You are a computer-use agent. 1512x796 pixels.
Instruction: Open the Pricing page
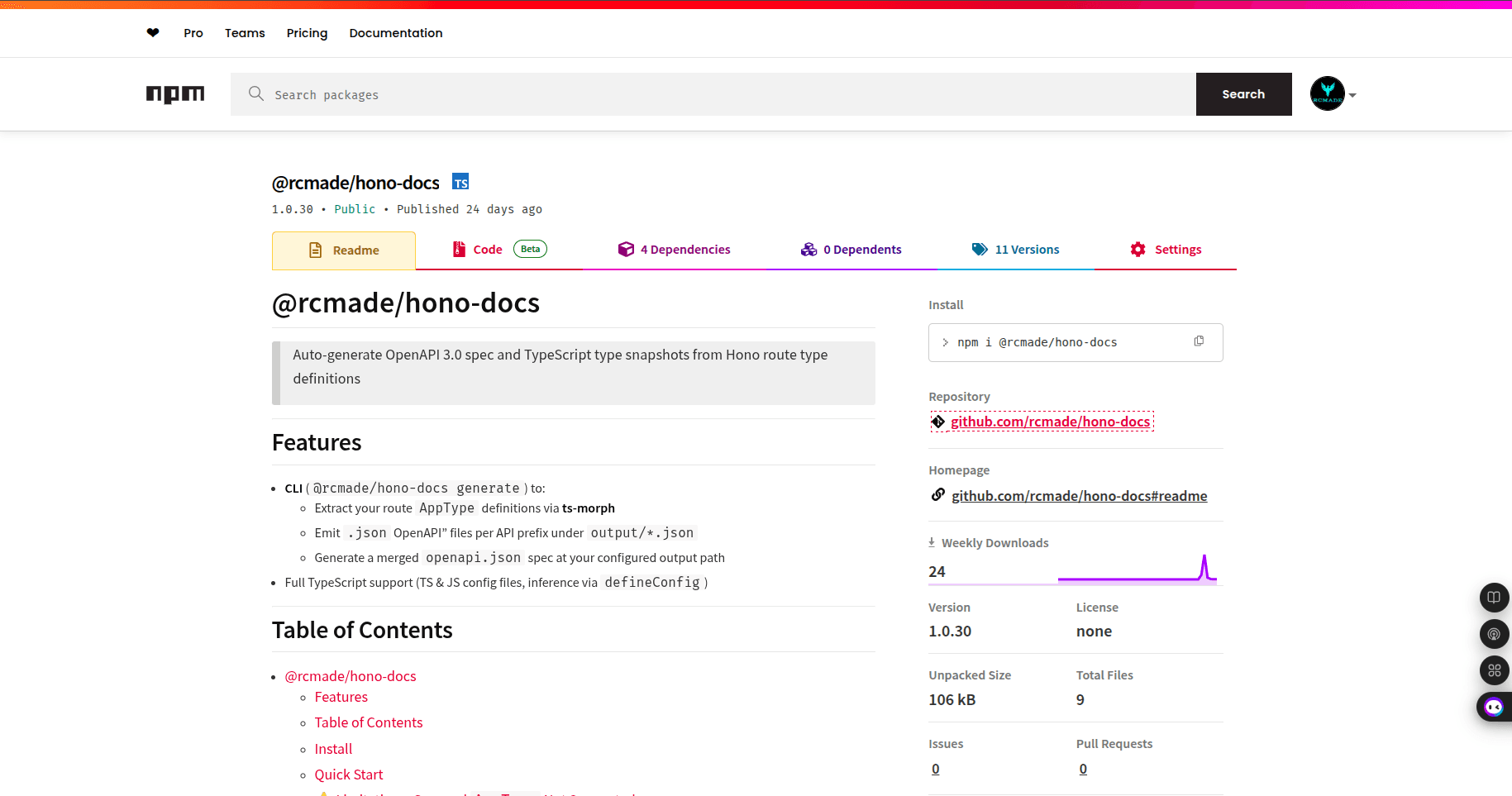[307, 33]
